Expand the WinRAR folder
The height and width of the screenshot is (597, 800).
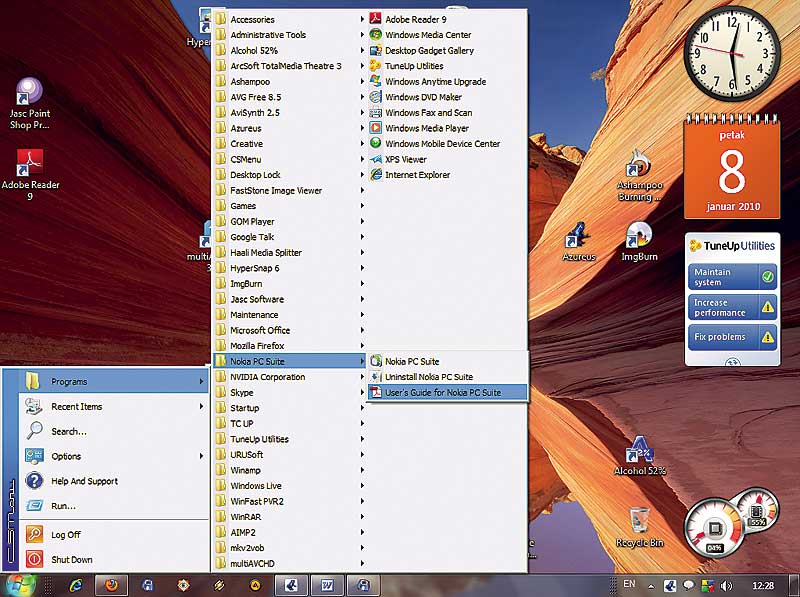pos(290,517)
